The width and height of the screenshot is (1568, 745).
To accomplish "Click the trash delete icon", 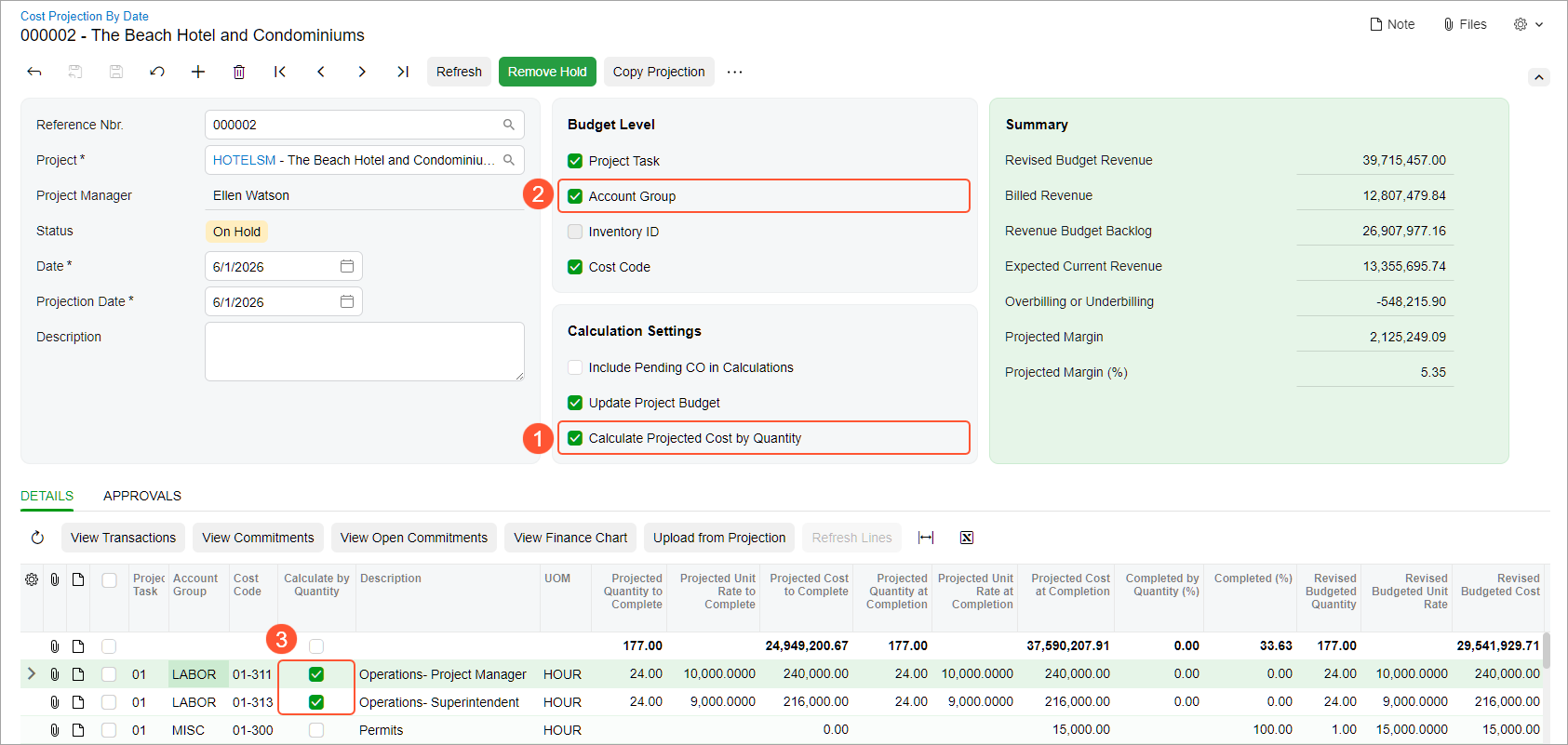I will click(239, 72).
